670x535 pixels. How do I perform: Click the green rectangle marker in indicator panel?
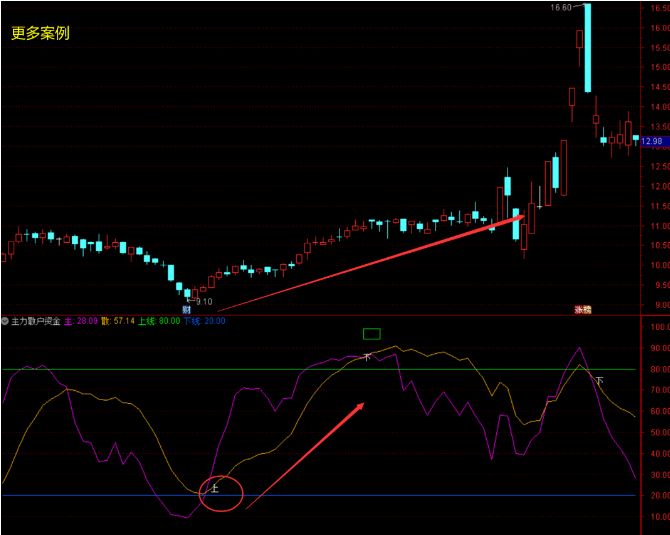pyautogui.click(x=372, y=334)
